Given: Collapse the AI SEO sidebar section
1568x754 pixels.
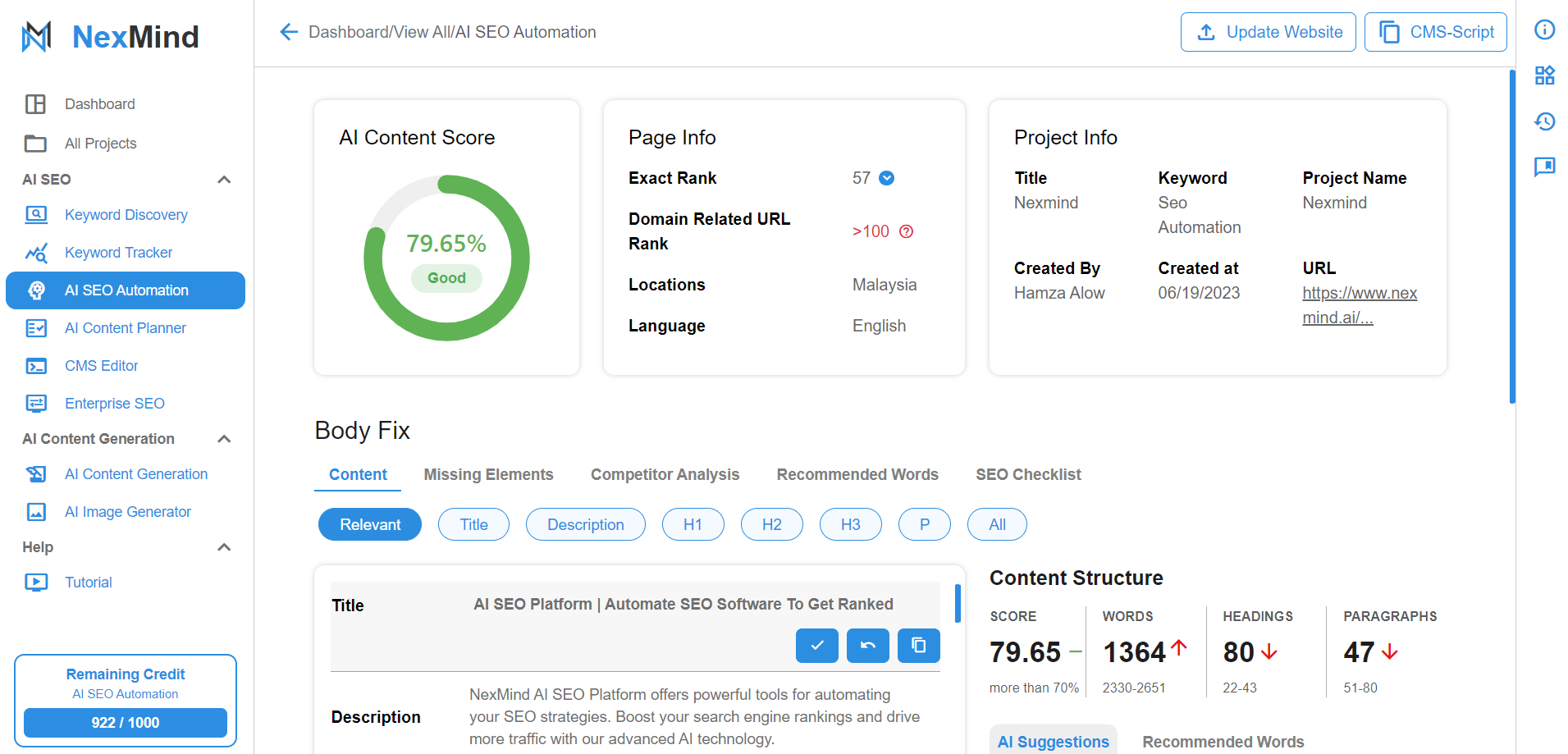Looking at the screenshot, I should (224, 180).
